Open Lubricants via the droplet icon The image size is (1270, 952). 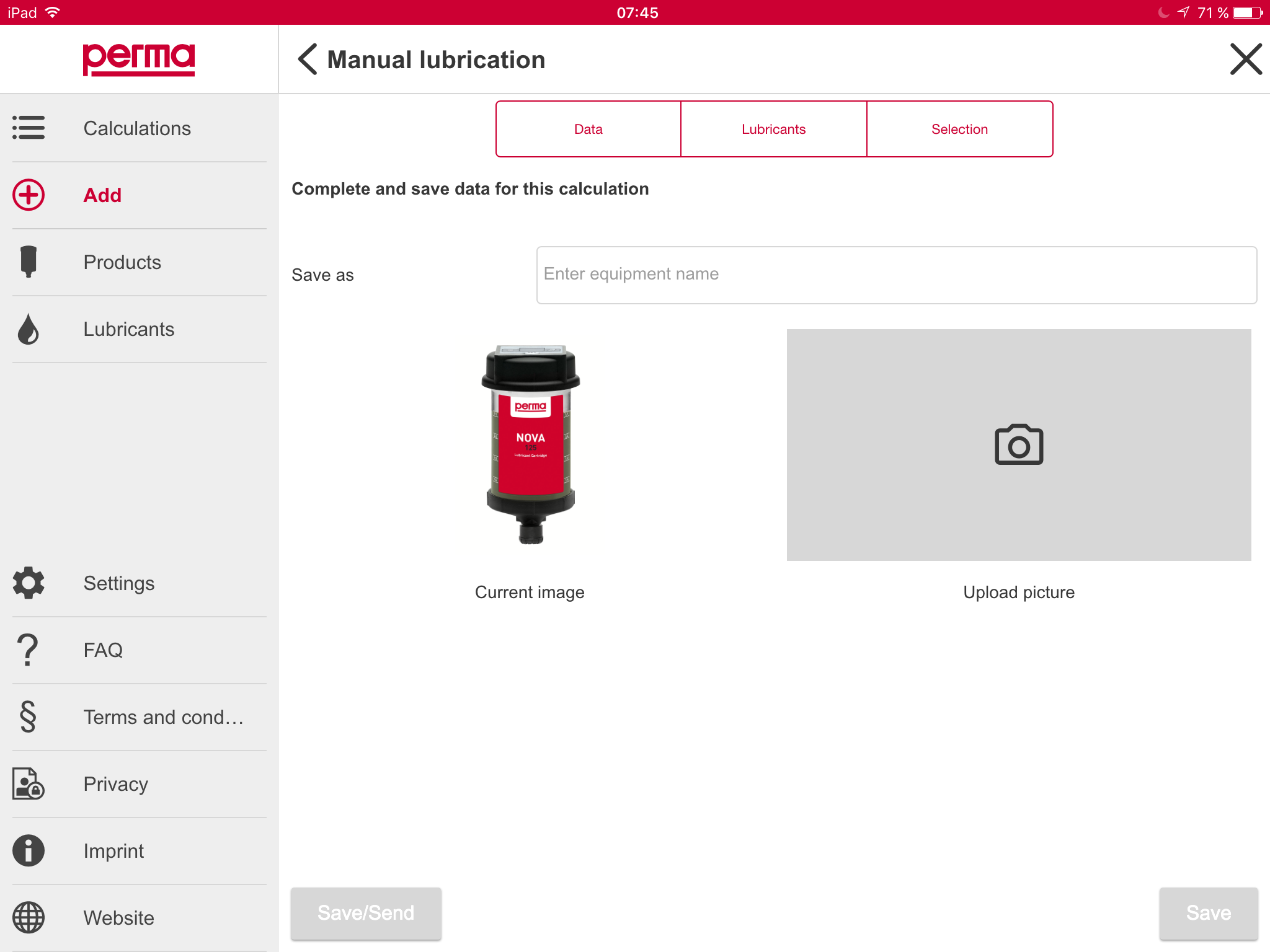coord(29,329)
